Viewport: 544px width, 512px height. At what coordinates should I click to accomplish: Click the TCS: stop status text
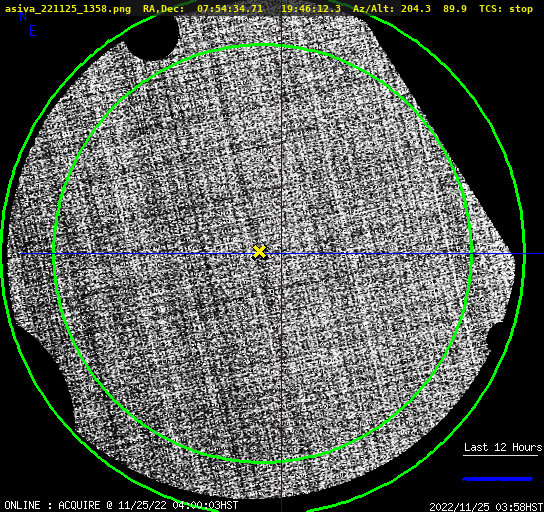click(506, 9)
